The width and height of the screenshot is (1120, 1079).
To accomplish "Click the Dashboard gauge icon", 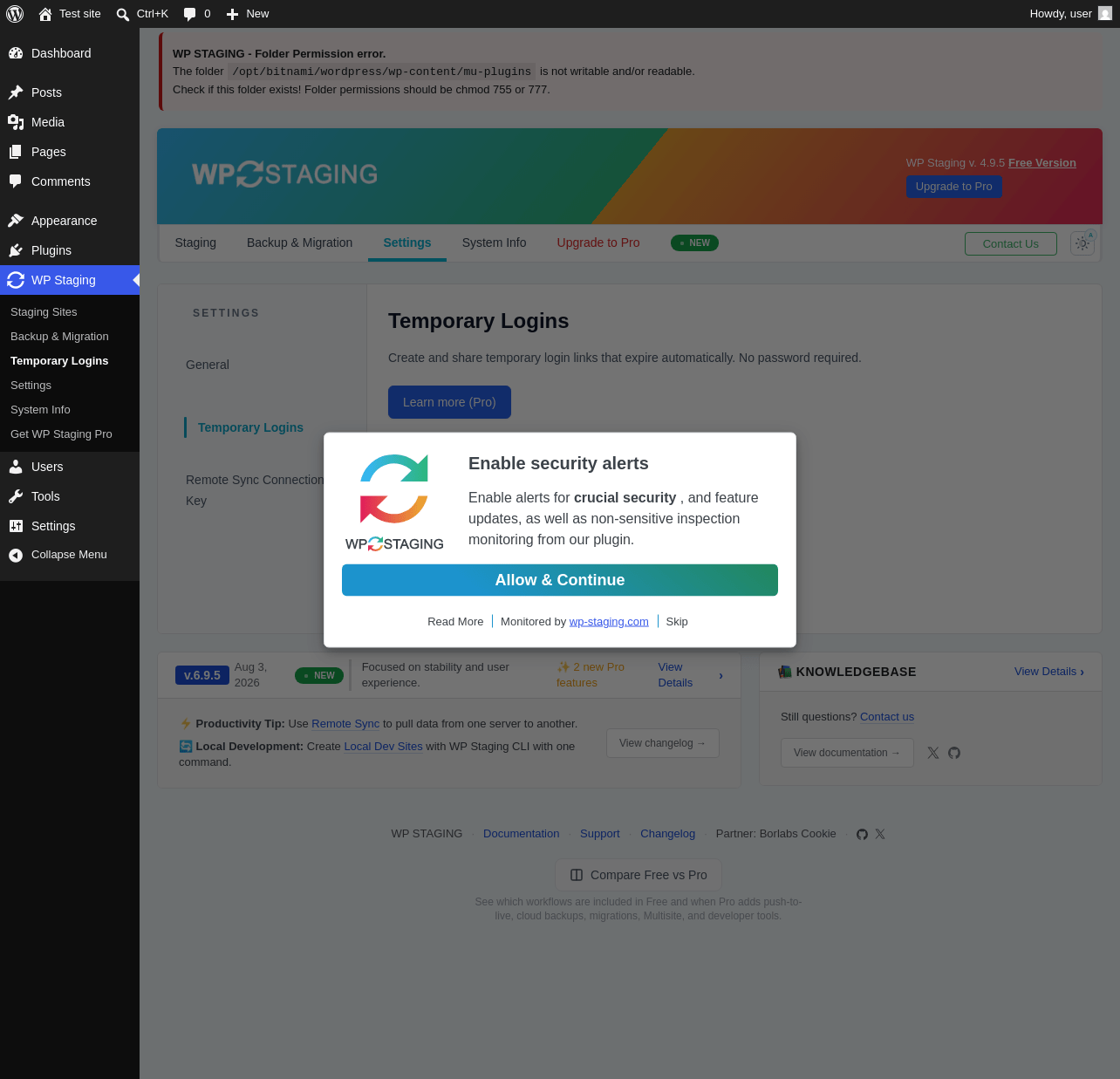I will tap(16, 53).
